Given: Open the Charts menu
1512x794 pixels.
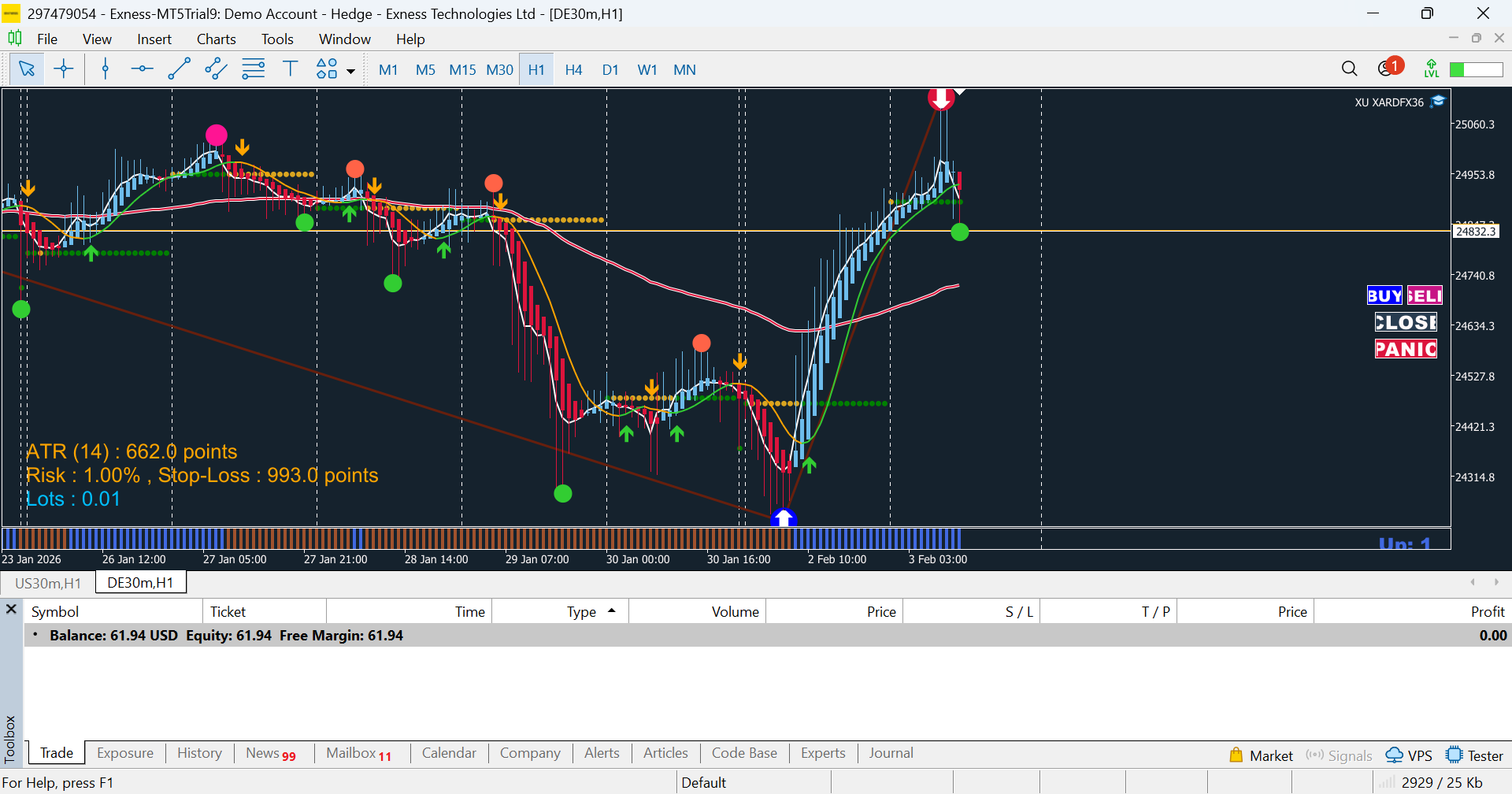Looking at the screenshot, I should (216, 39).
